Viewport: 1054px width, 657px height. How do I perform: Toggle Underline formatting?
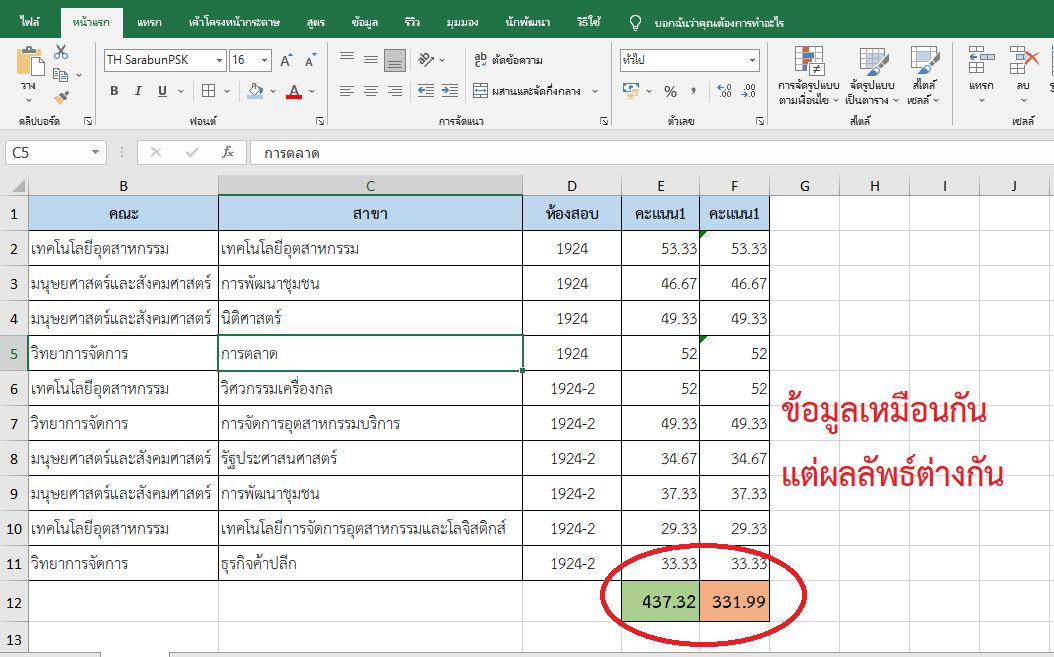[x=162, y=91]
